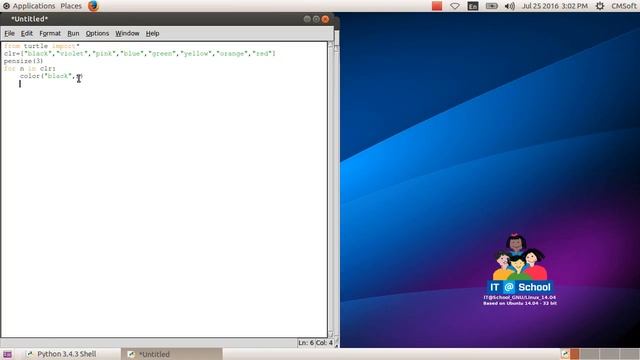640x360 pixels.
Task: Click the "for n in clr:" line
Action: [x=30, y=69]
